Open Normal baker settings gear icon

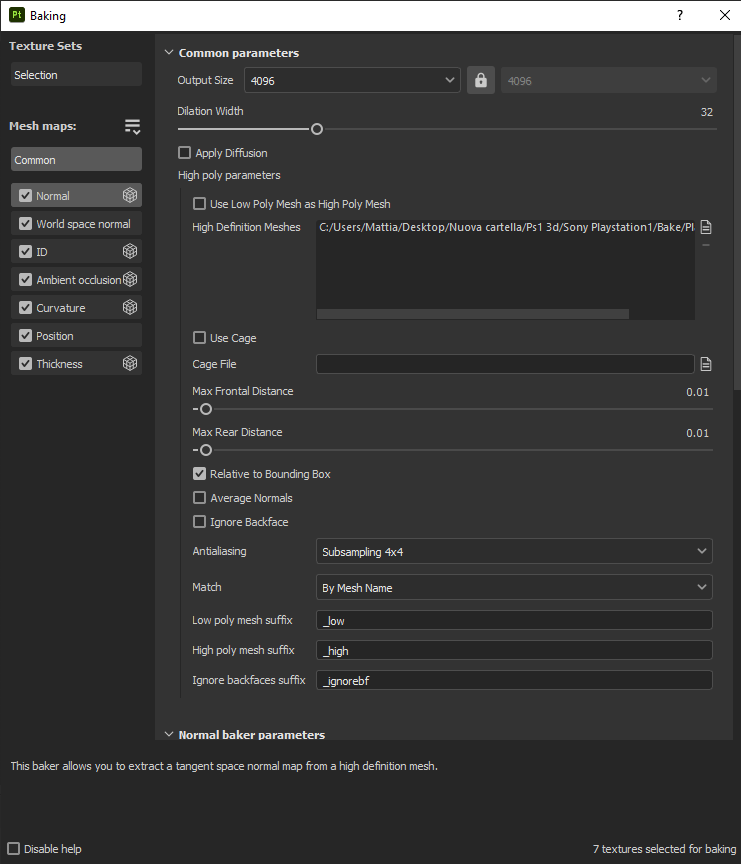tap(131, 195)
